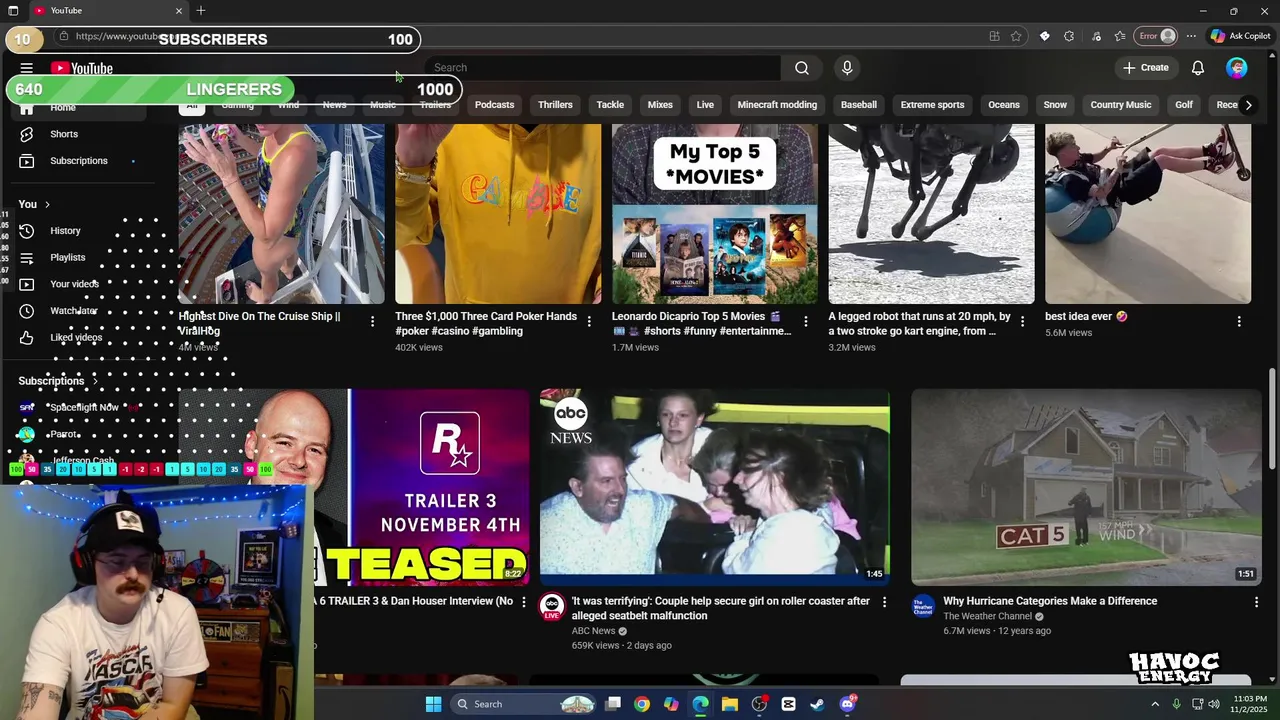Viewport: 1280px width, 720px height.
Task: Launch Chrome from the taskbar
Action: tap(642, 704)
